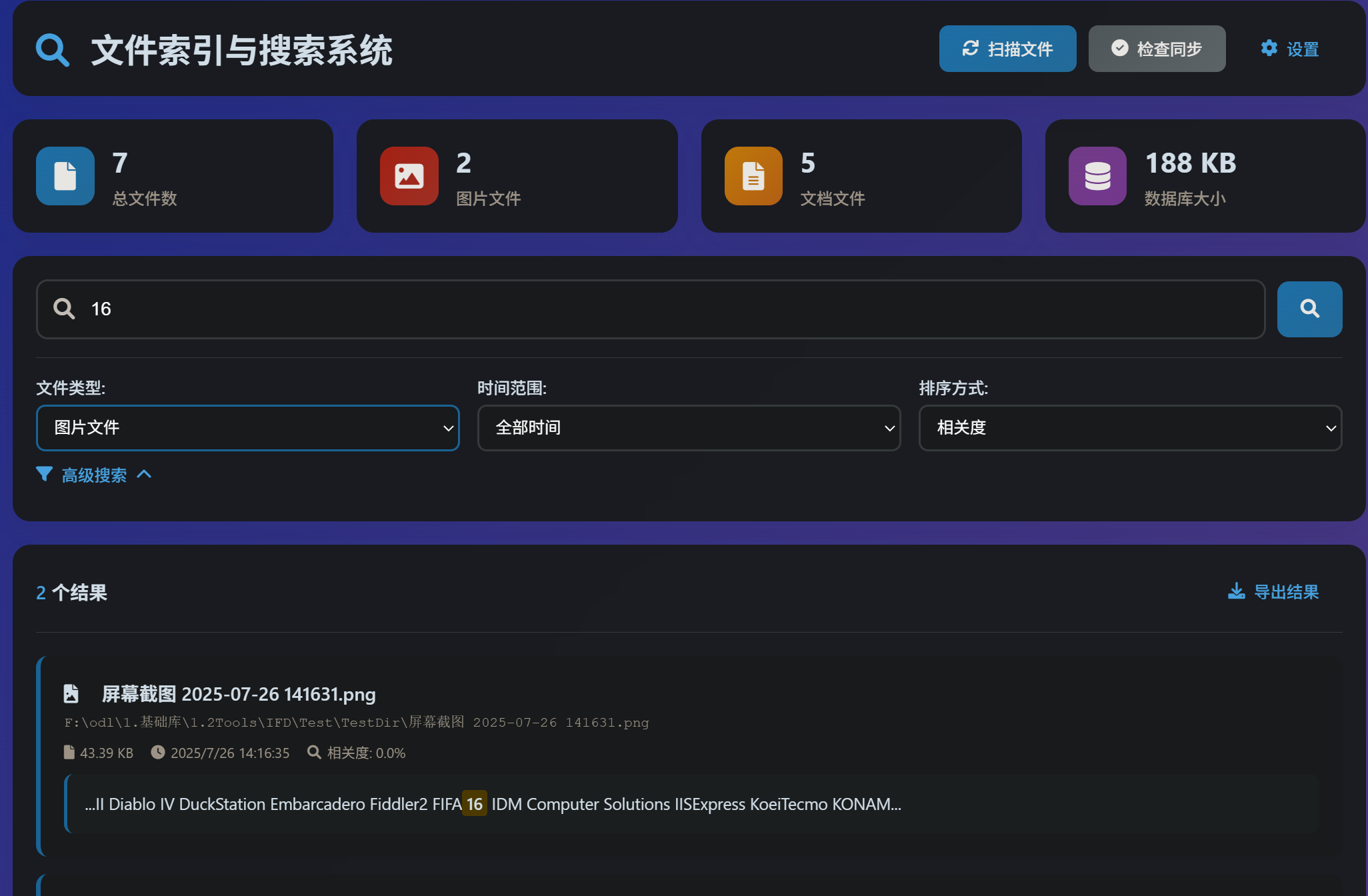Click file path F:\odl\1.基础库 text
Screen dimensions: 1368x896
coord(357,723)
